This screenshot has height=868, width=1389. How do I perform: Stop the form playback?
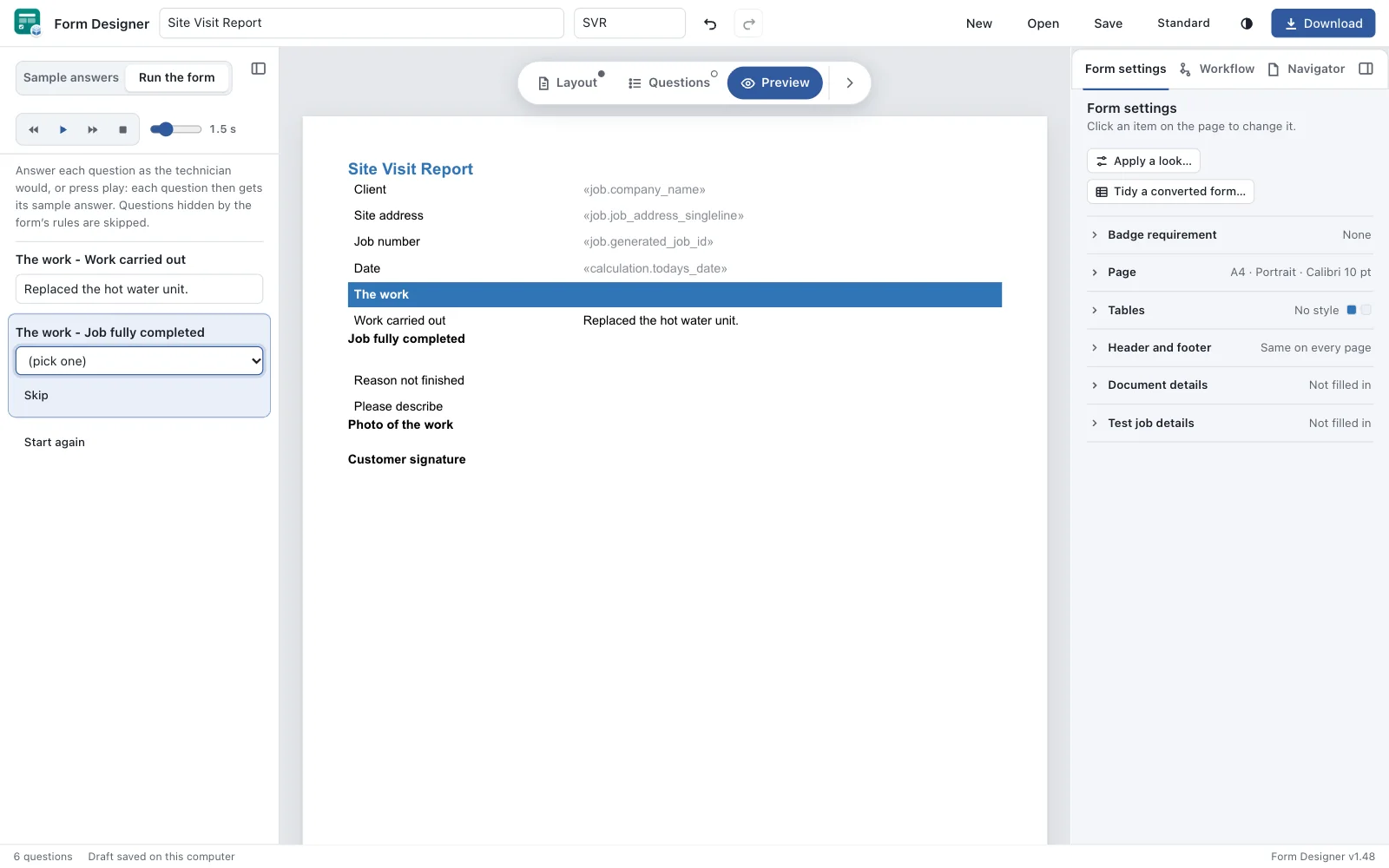122,129
